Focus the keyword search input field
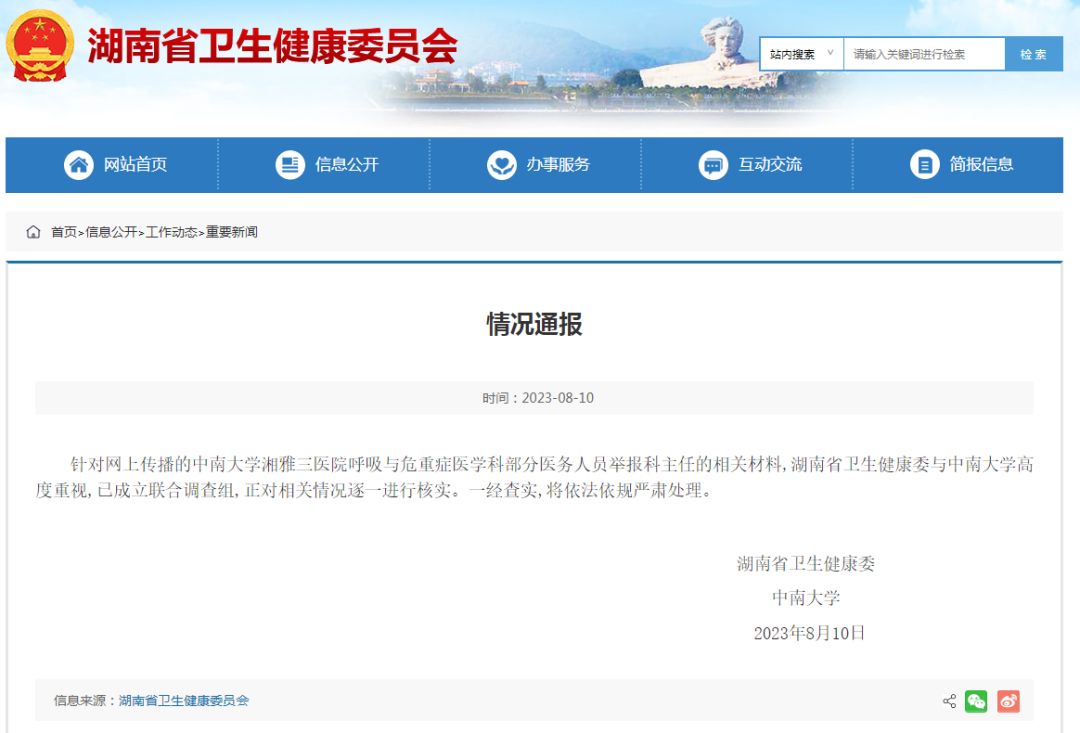The image size is (1080, 733). 924,54
